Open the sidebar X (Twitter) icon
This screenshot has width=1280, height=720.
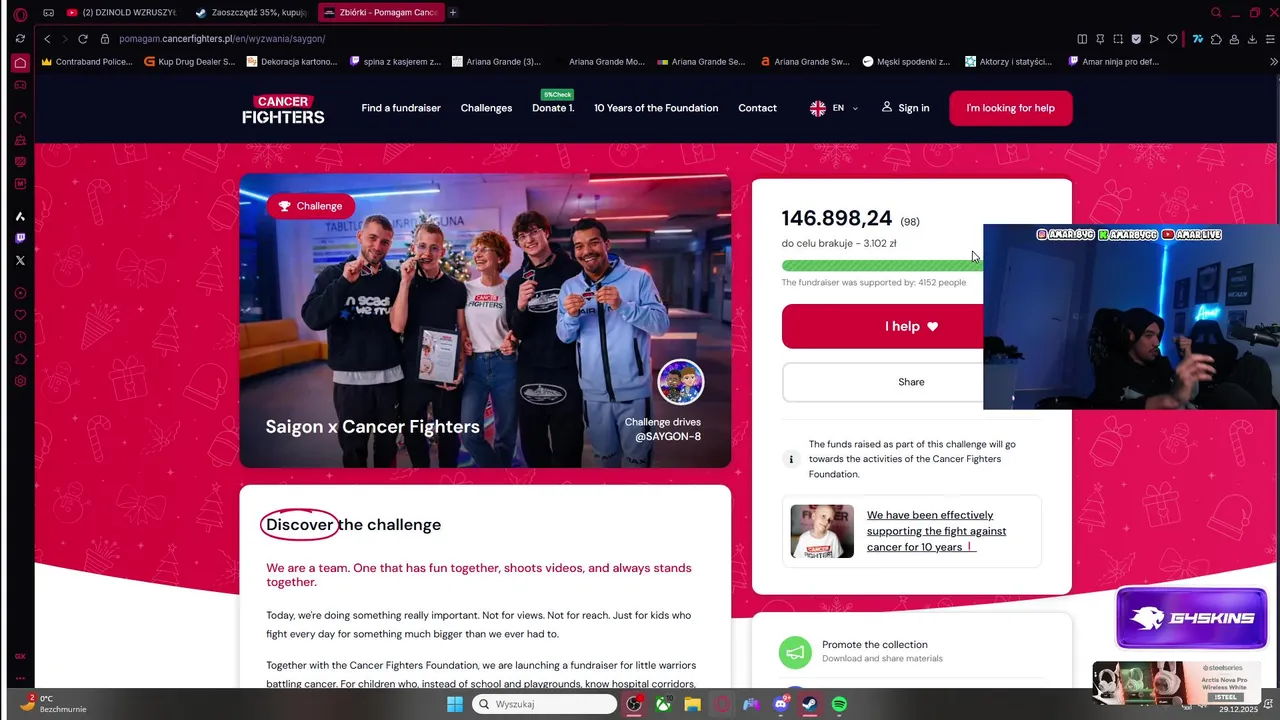(20, 260)
